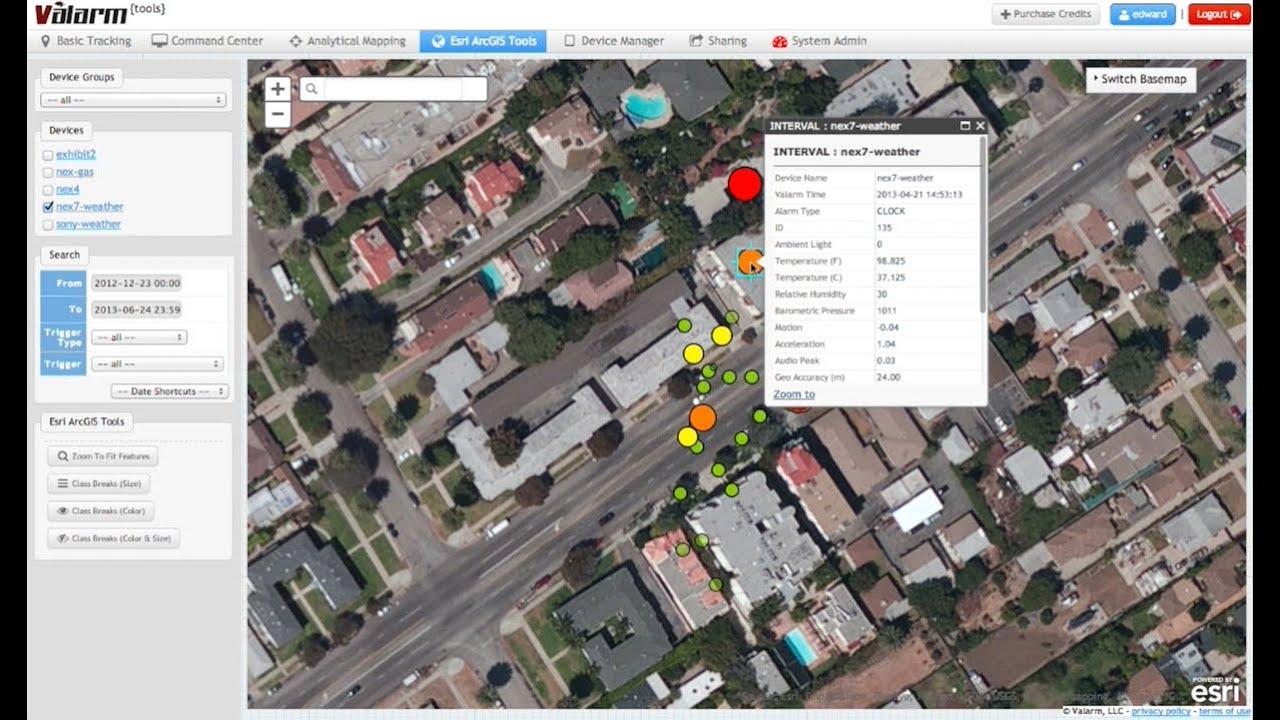The image size is (1280, 720).
Task: Open the nex7-weather device link
Action: pos(90,207)
